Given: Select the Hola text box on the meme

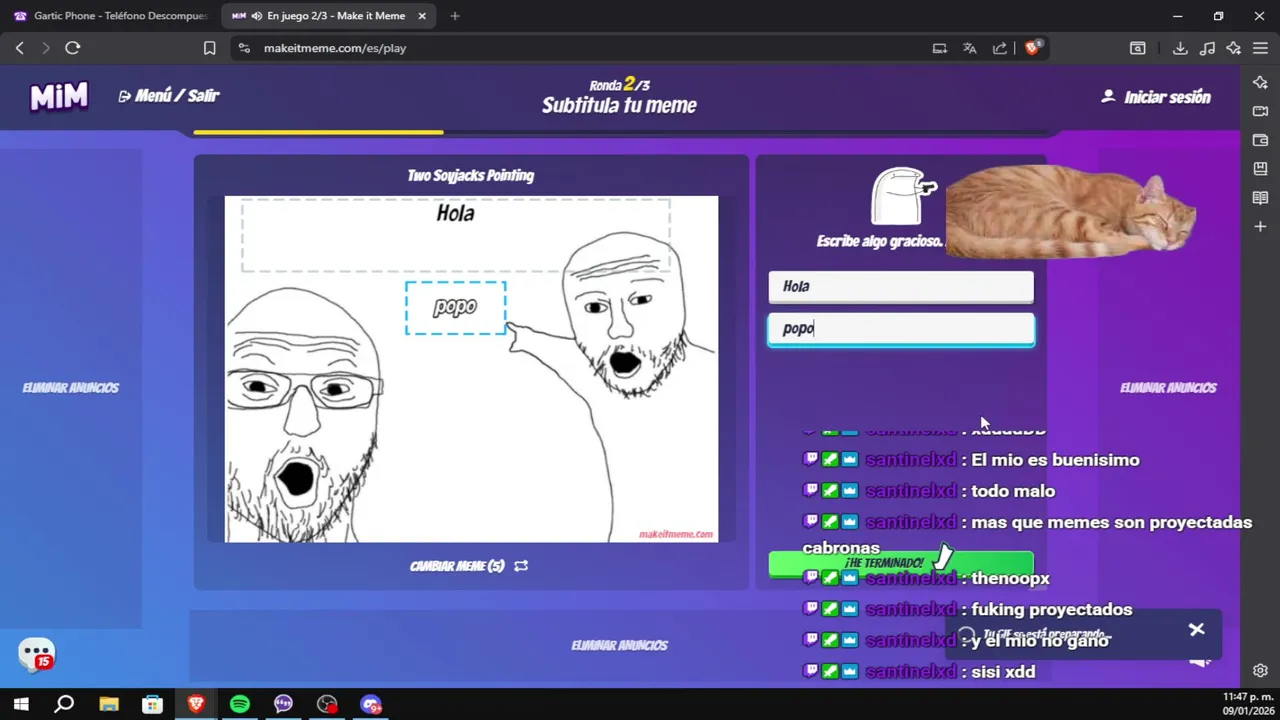Looking at the screenshot, I should 456,234.
